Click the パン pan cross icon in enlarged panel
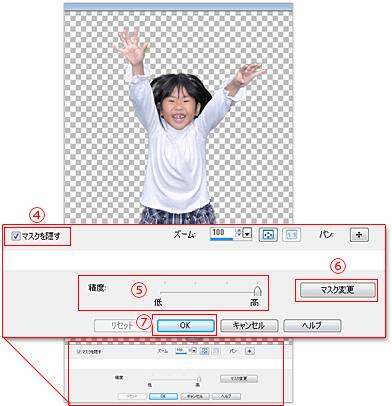This screenshot has height=406, width=392. [x=359, y=235]
